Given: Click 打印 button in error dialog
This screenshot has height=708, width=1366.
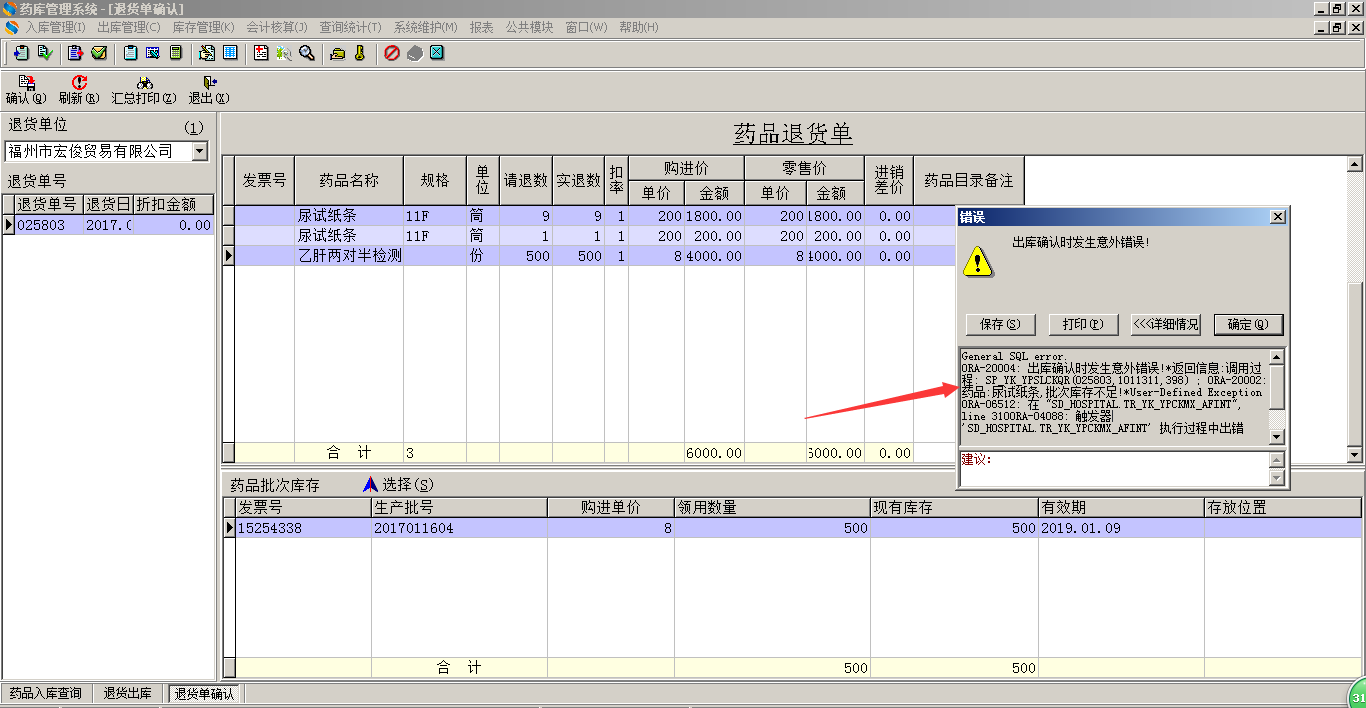Looking at the screenshot, I should pyautogui.click(x=1082, y=324).
